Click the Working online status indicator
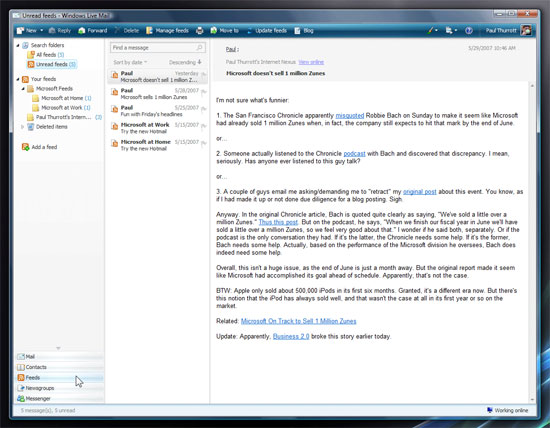This screenshot has width=550, height=428. (508, 410)
